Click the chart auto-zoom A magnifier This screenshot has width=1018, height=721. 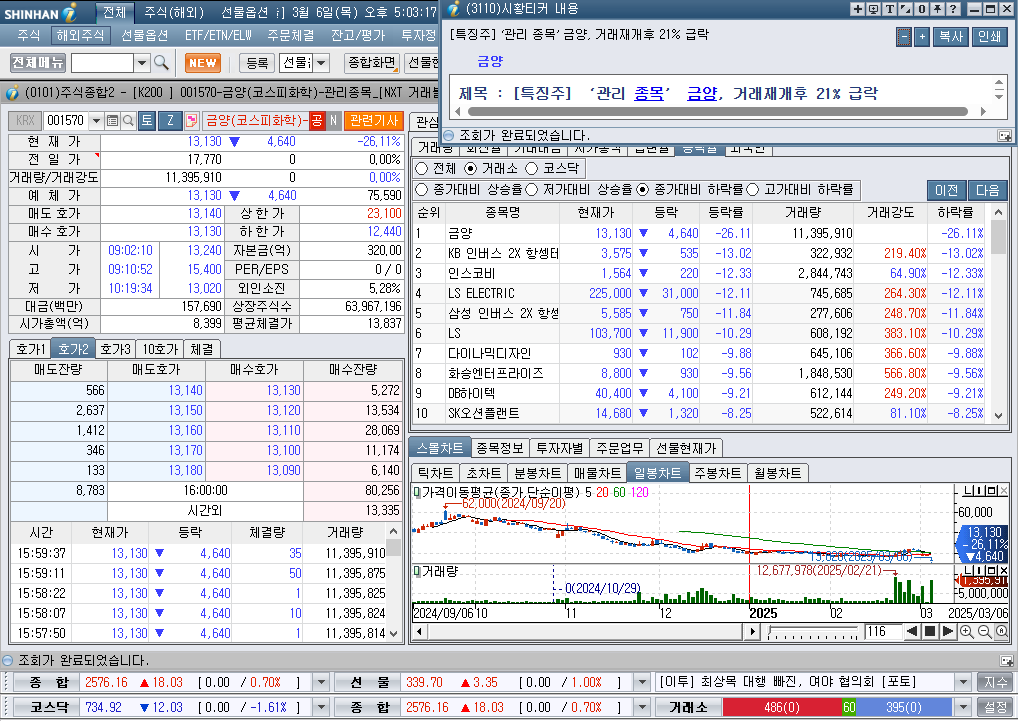pyautogui.click(x=1002, y=631)
